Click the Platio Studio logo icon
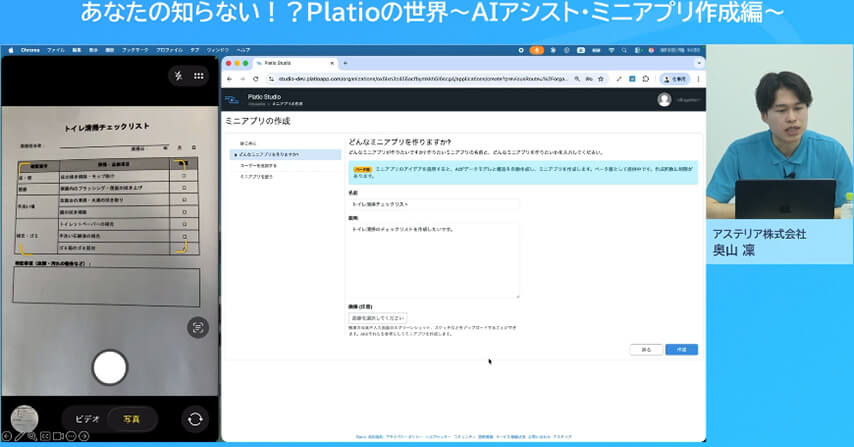Image resolution: width=854 pixels, height=447 pixels. point(232,99)
